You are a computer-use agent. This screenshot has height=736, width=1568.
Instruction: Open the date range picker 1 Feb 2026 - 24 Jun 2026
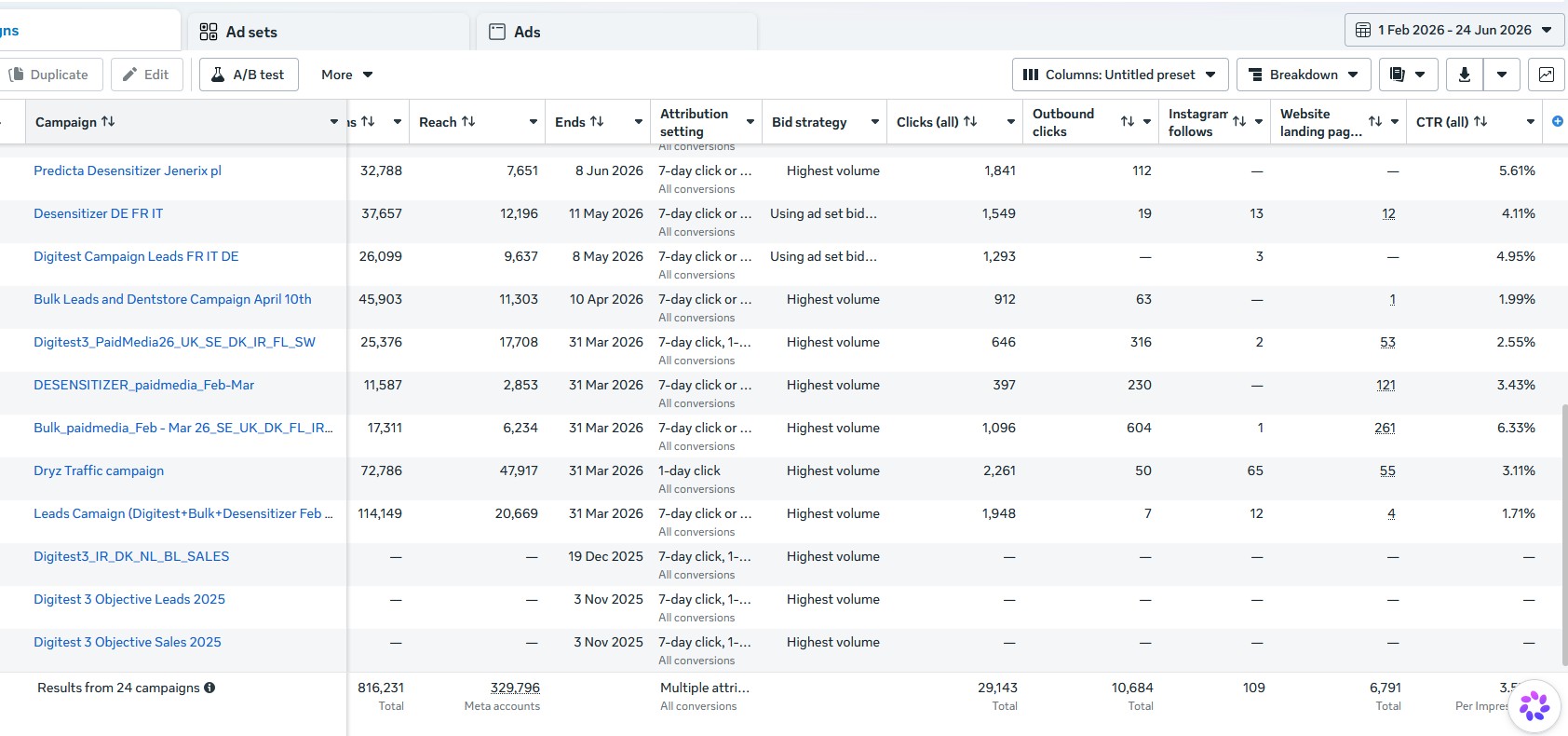1453,30
